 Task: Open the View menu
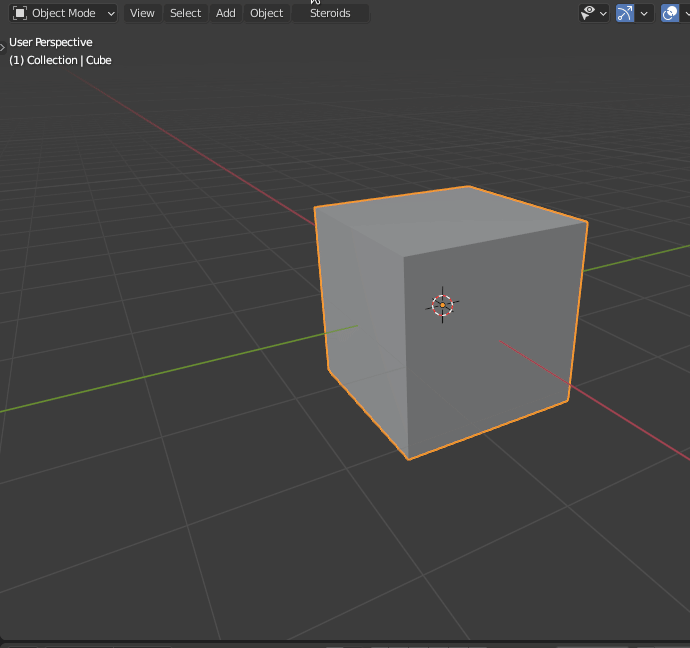pos(142,13)
